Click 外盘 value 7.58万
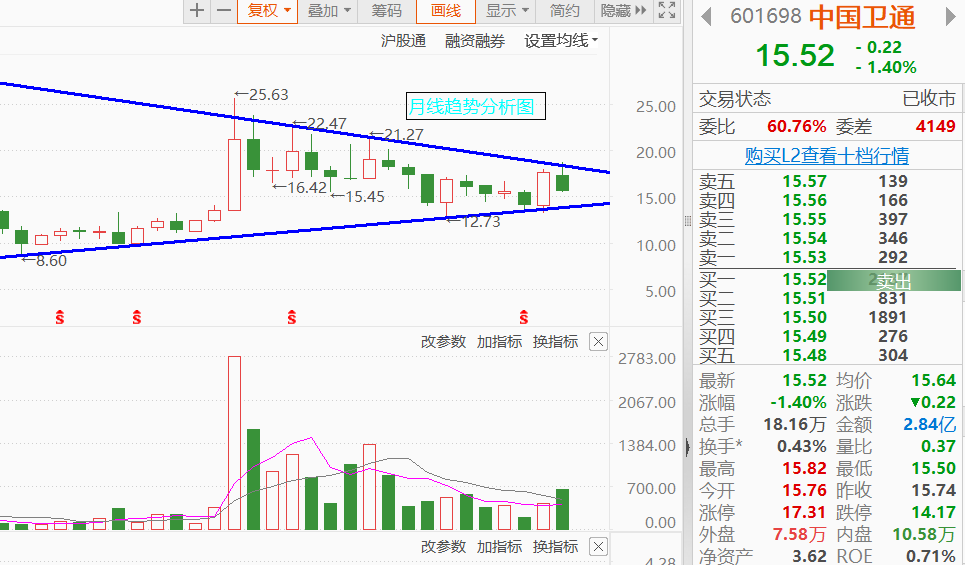This screenshot has height=565, width=965. tap(799, 535)
